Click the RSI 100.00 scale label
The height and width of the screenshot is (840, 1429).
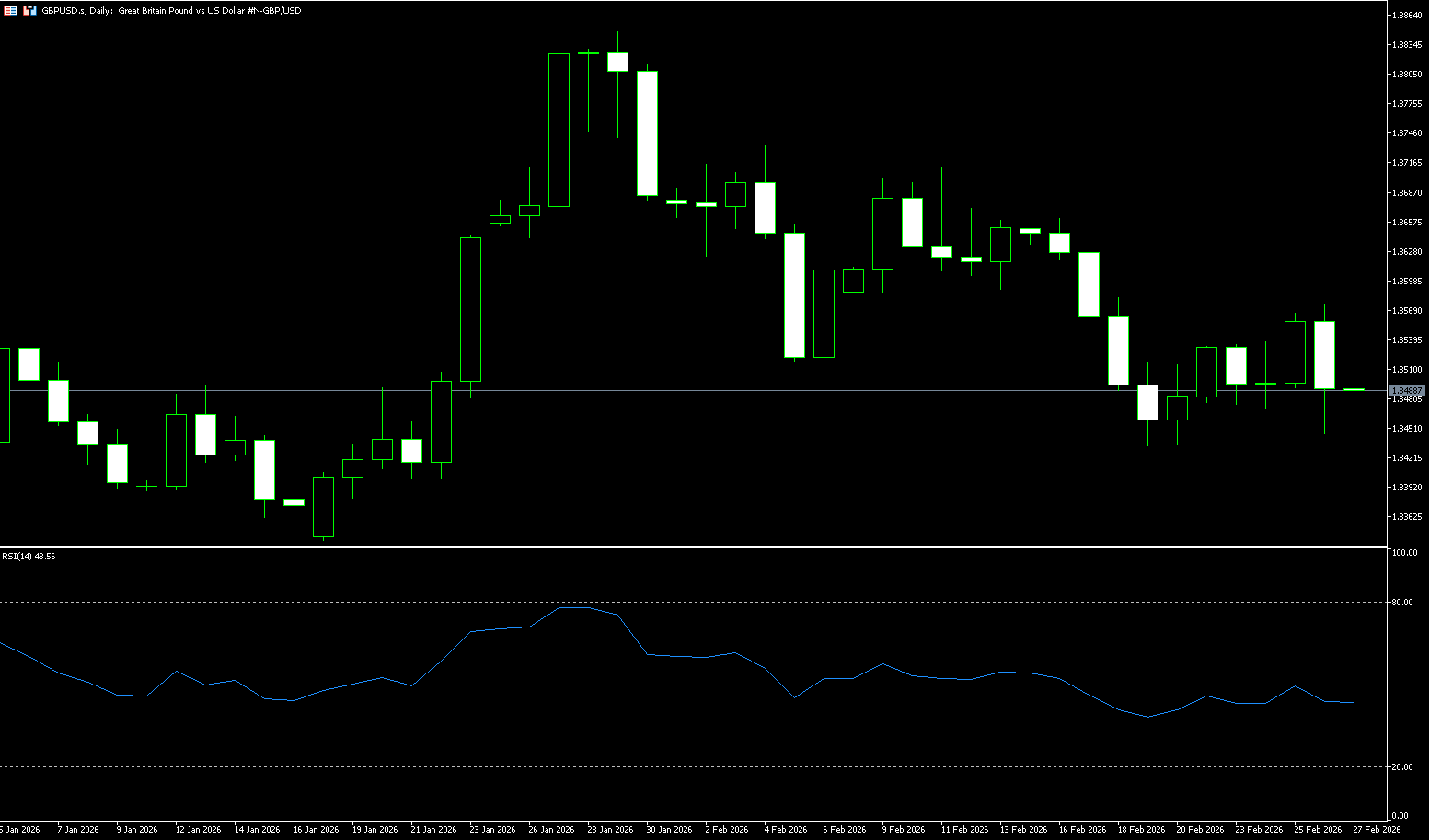click(x=1405, y=553)
